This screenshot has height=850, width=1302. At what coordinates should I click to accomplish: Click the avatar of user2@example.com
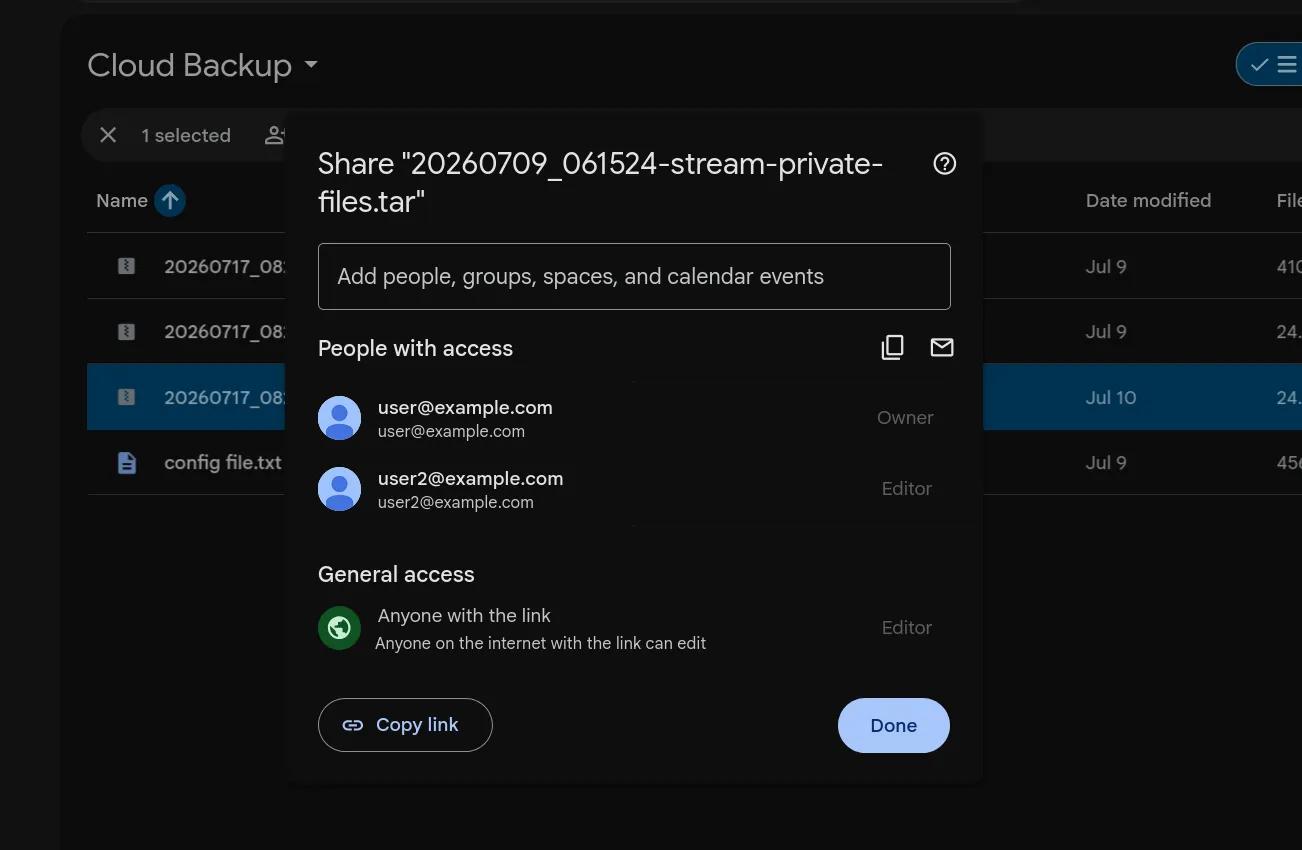(339, 489)
